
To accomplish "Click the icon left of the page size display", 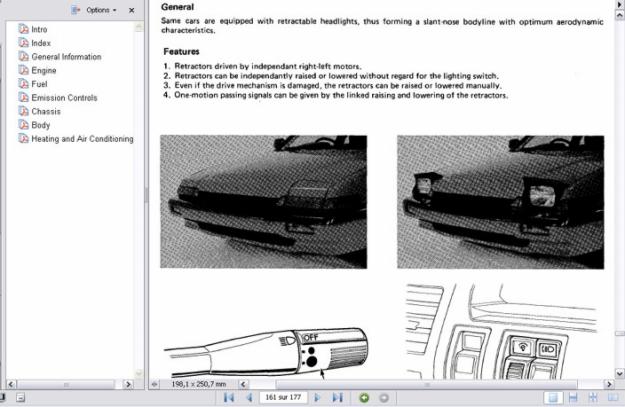I will pyautogui.click(x=154, y=384).
